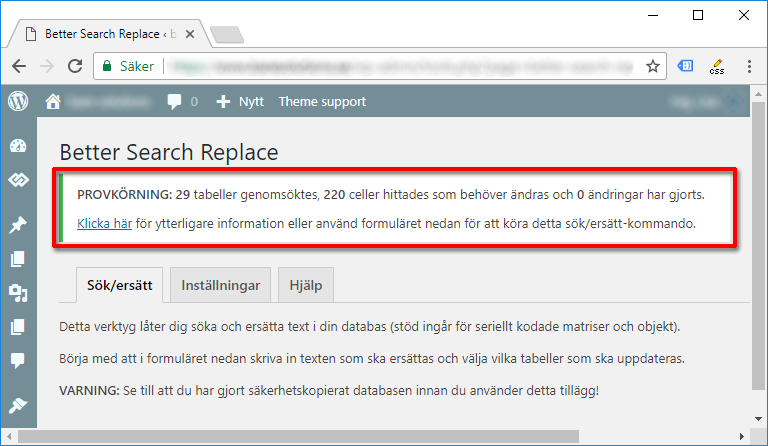Switch to the Inställningar tab
The image size is (768, 446).
220,285
